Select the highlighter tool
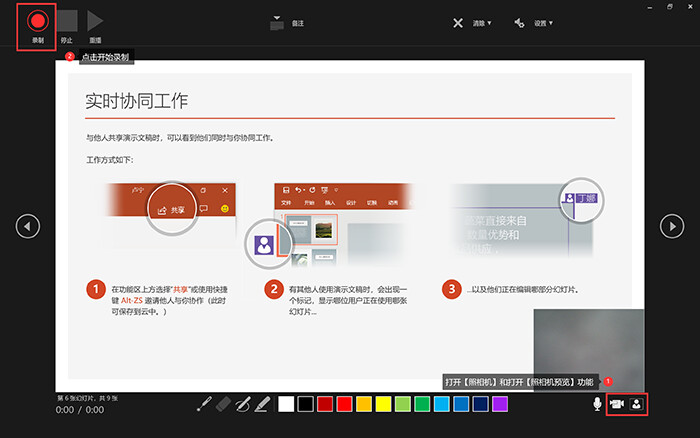The width and height of the screenshot is (700, 438). pos(262,404)
